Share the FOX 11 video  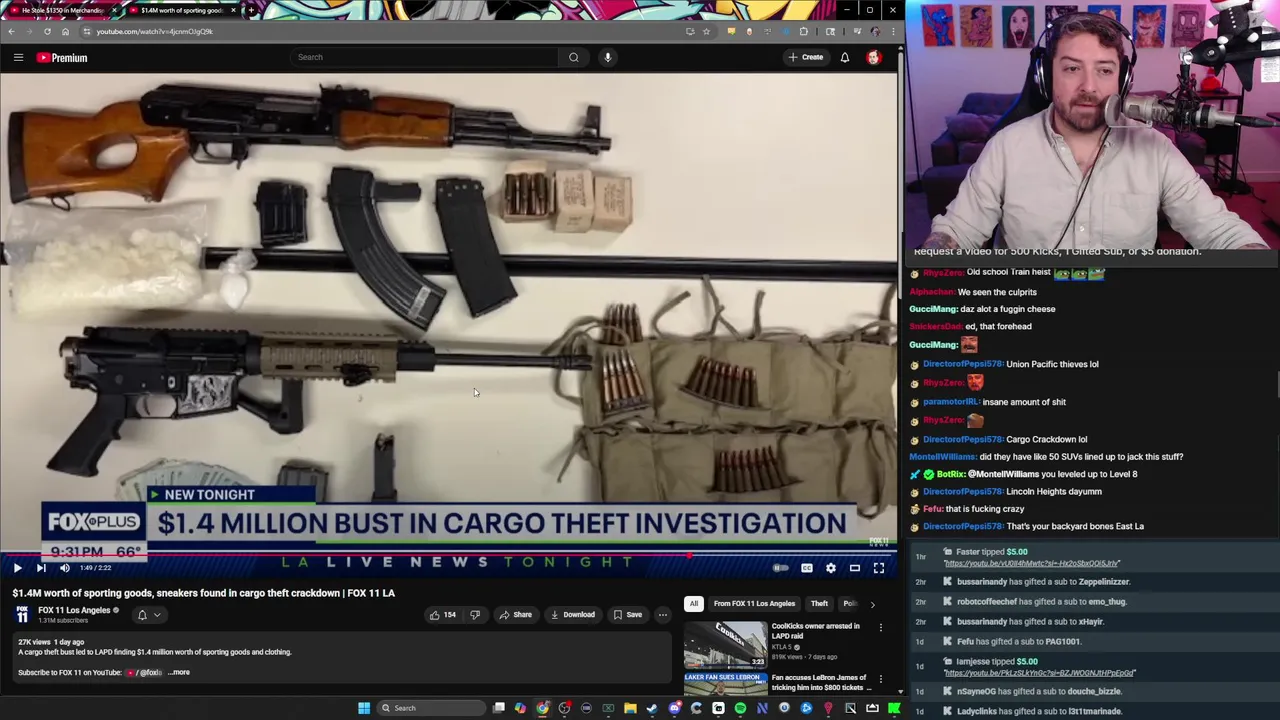[515, 615]
